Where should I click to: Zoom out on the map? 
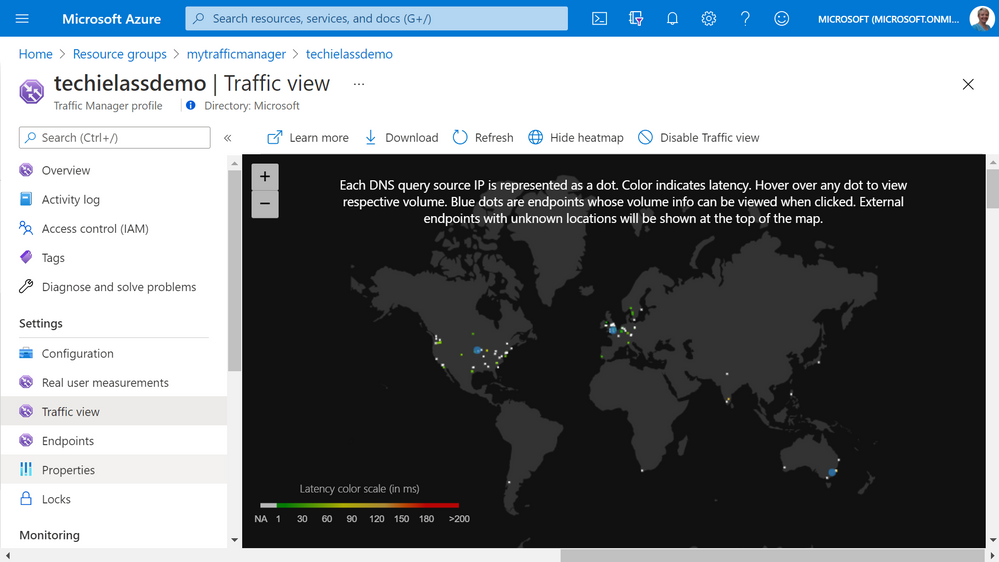tap(265, 204)
